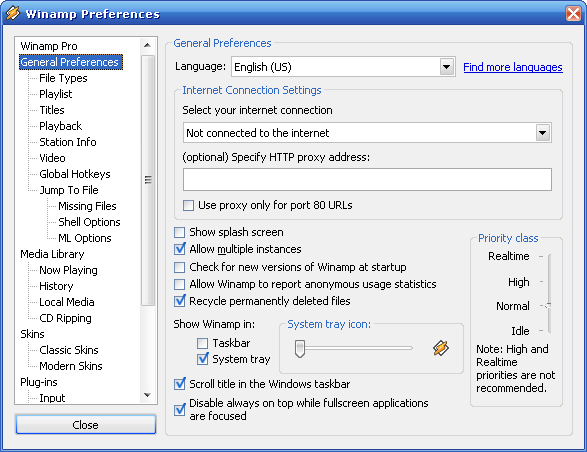Click Not connected to the internet combo box

point(367,133)
